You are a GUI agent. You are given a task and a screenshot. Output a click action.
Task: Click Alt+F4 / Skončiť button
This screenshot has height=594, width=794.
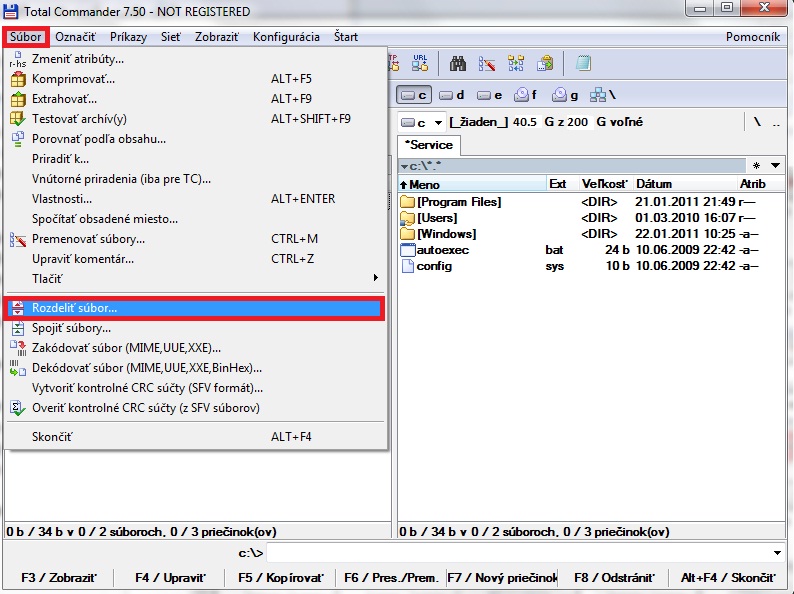click(x=728, y=578)
